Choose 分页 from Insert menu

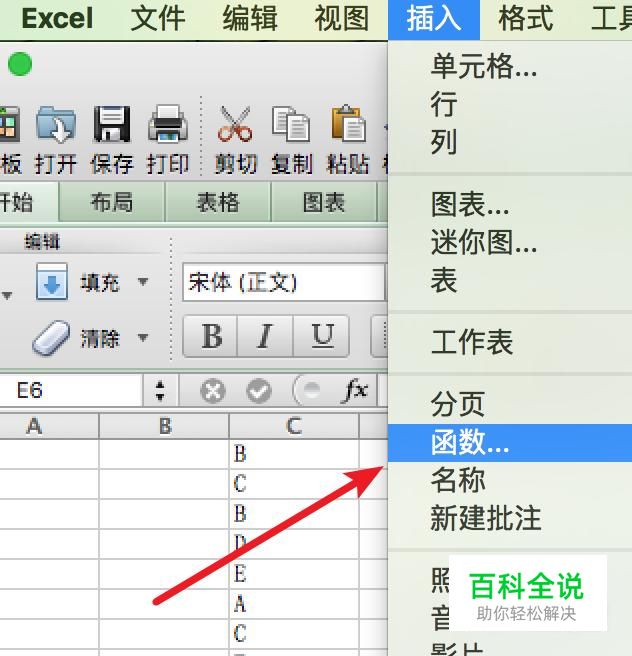click(x=510, y=404)
